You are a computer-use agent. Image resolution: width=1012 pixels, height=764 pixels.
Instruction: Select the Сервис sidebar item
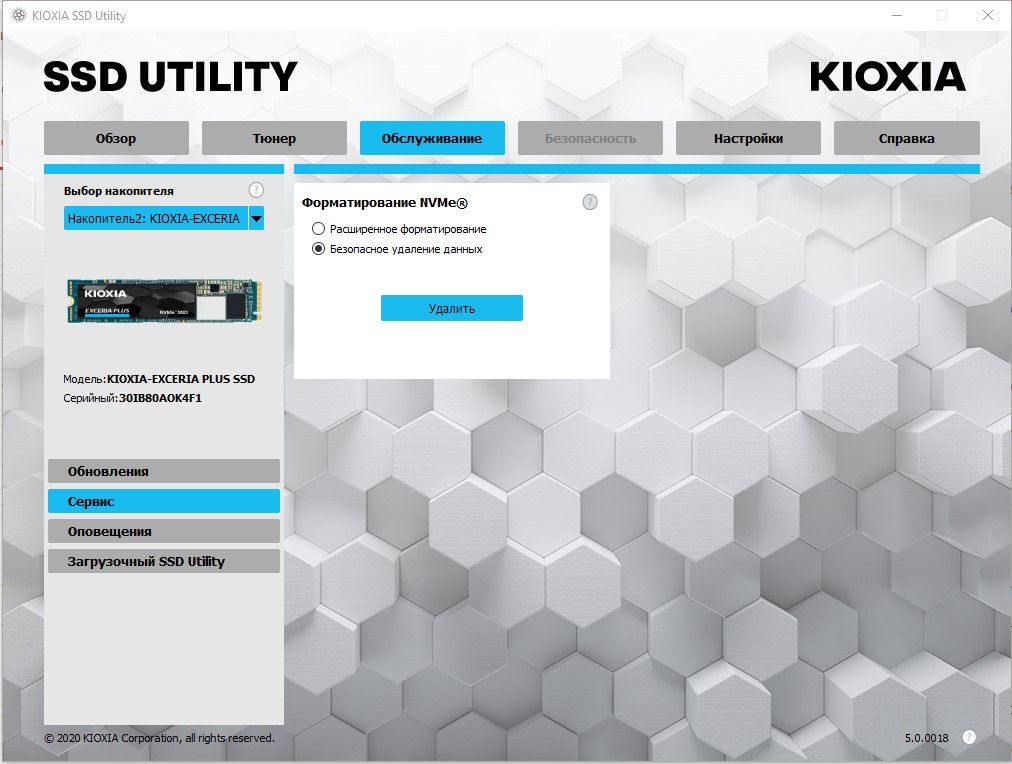164,501
